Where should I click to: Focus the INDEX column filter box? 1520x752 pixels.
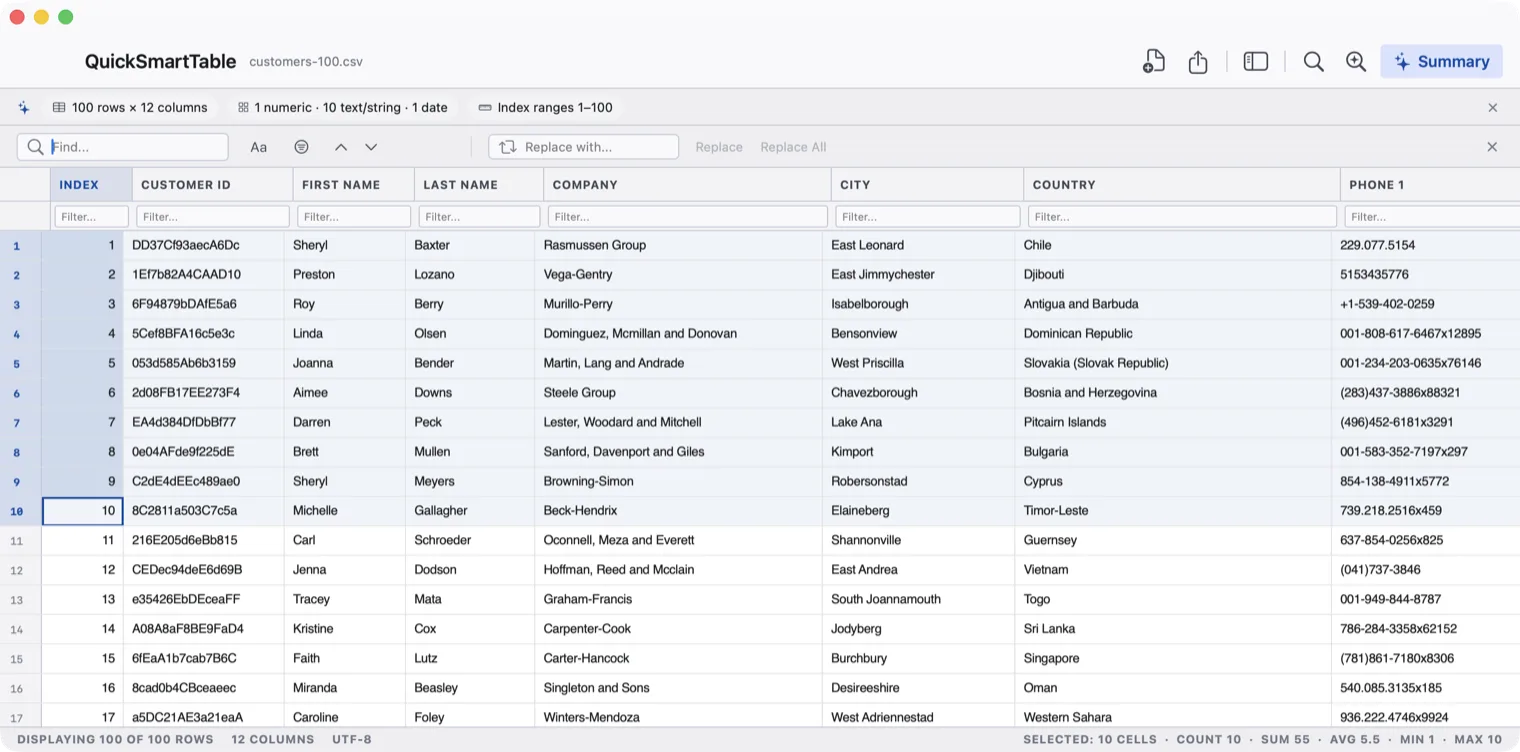click(x=91, y=216)
